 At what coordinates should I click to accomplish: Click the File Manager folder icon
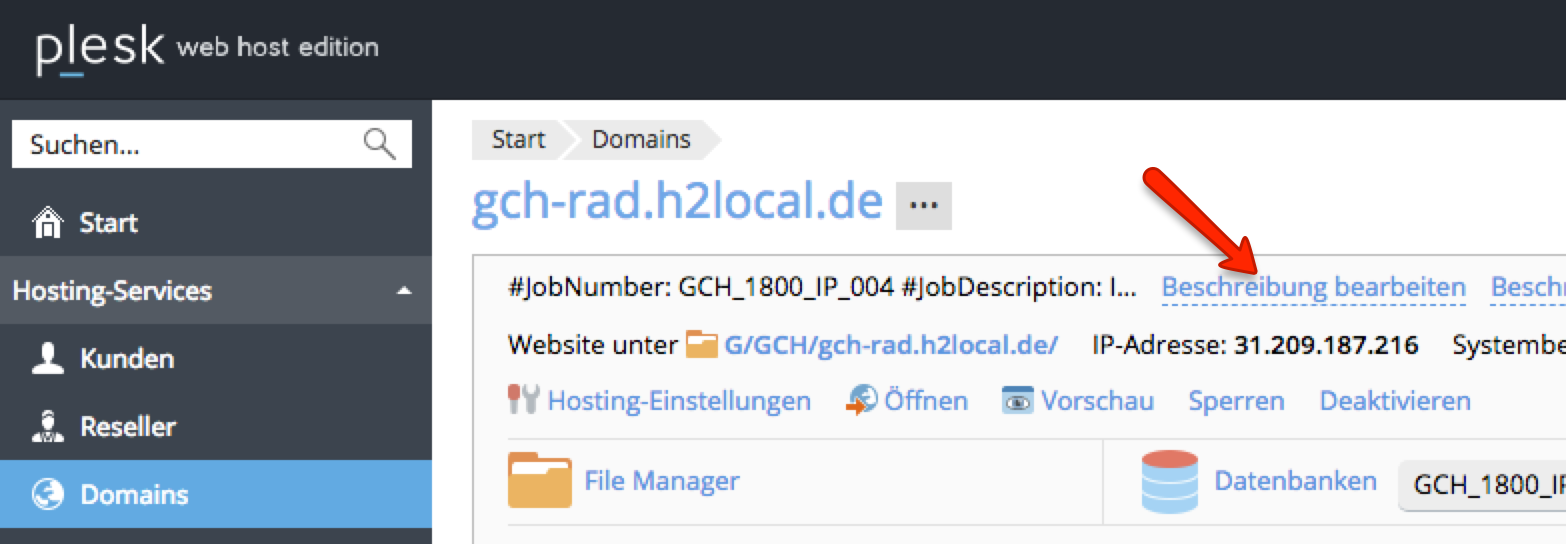coord(539,481)
